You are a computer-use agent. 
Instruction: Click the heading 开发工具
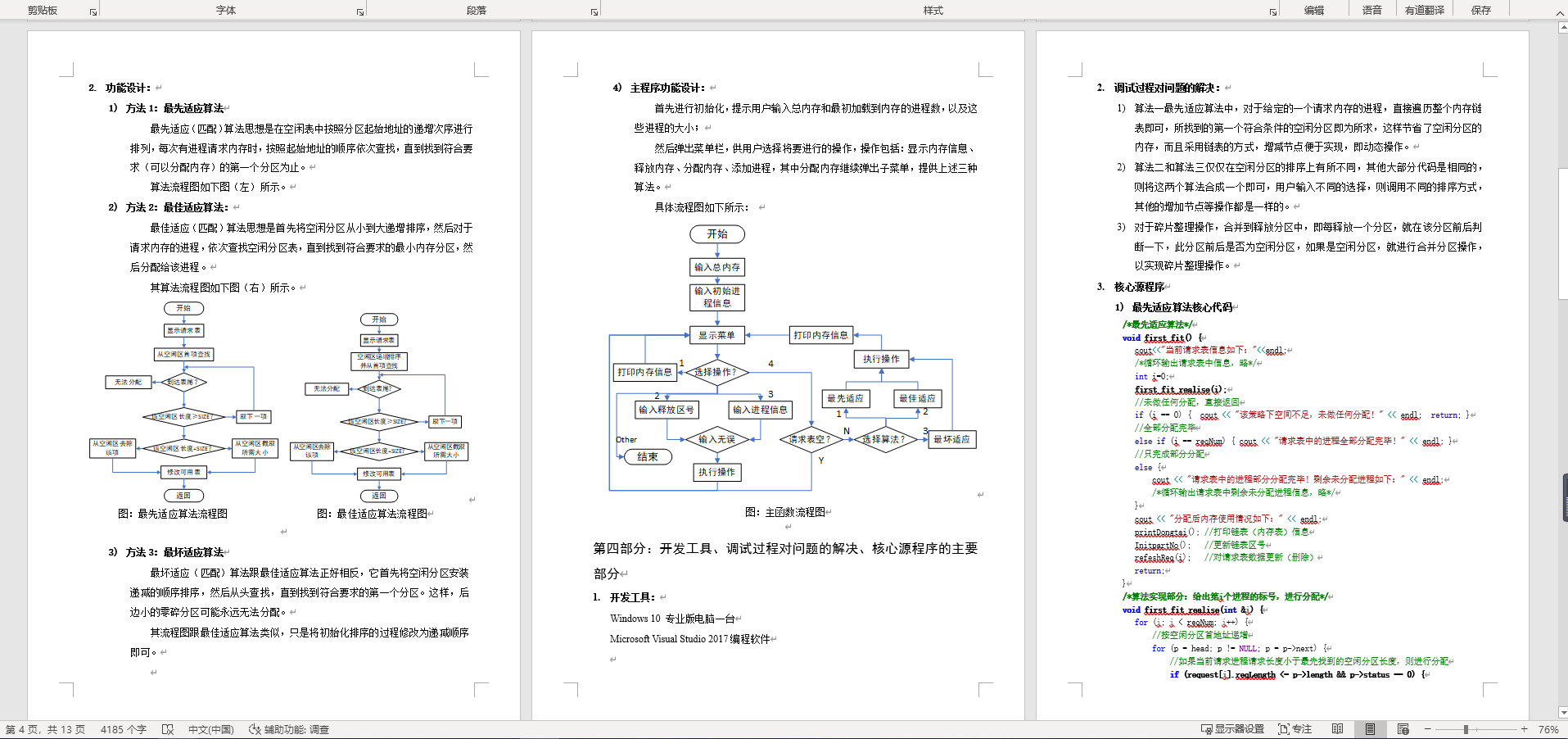[632, 597]
